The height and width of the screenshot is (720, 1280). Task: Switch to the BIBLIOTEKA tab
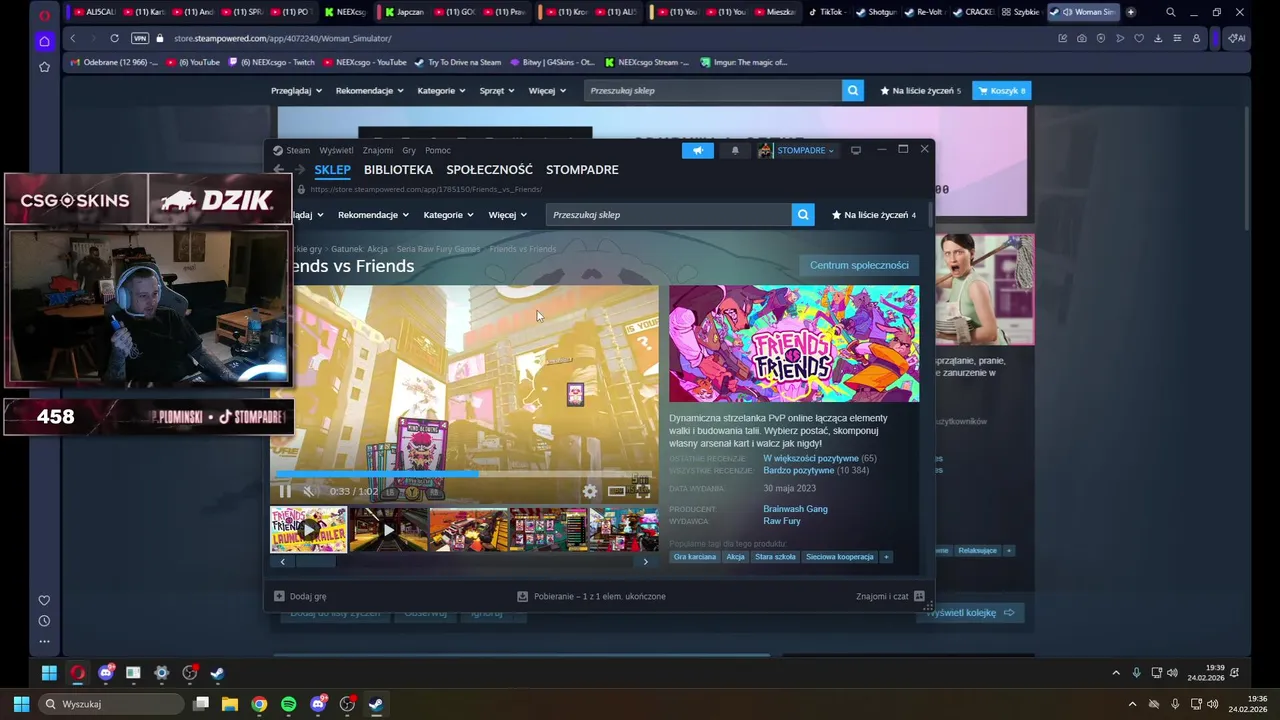tap(398, 170)
